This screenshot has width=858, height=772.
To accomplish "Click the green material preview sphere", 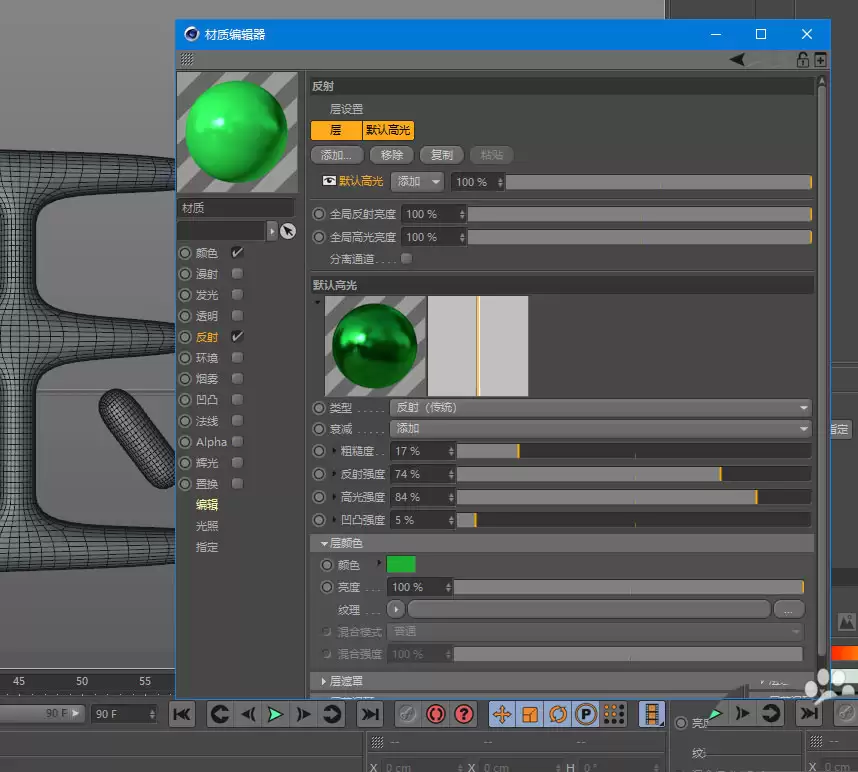I will coord(237,130).
